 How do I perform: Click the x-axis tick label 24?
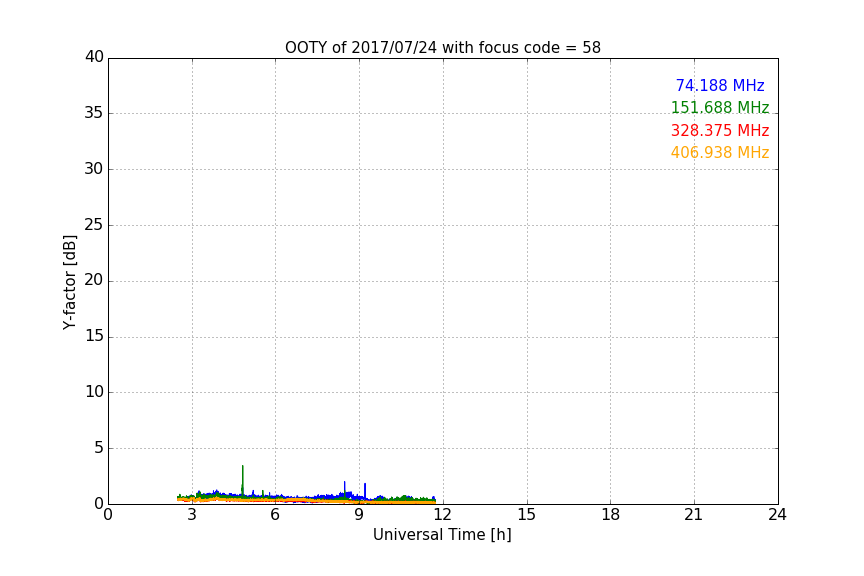pos(777,515)
